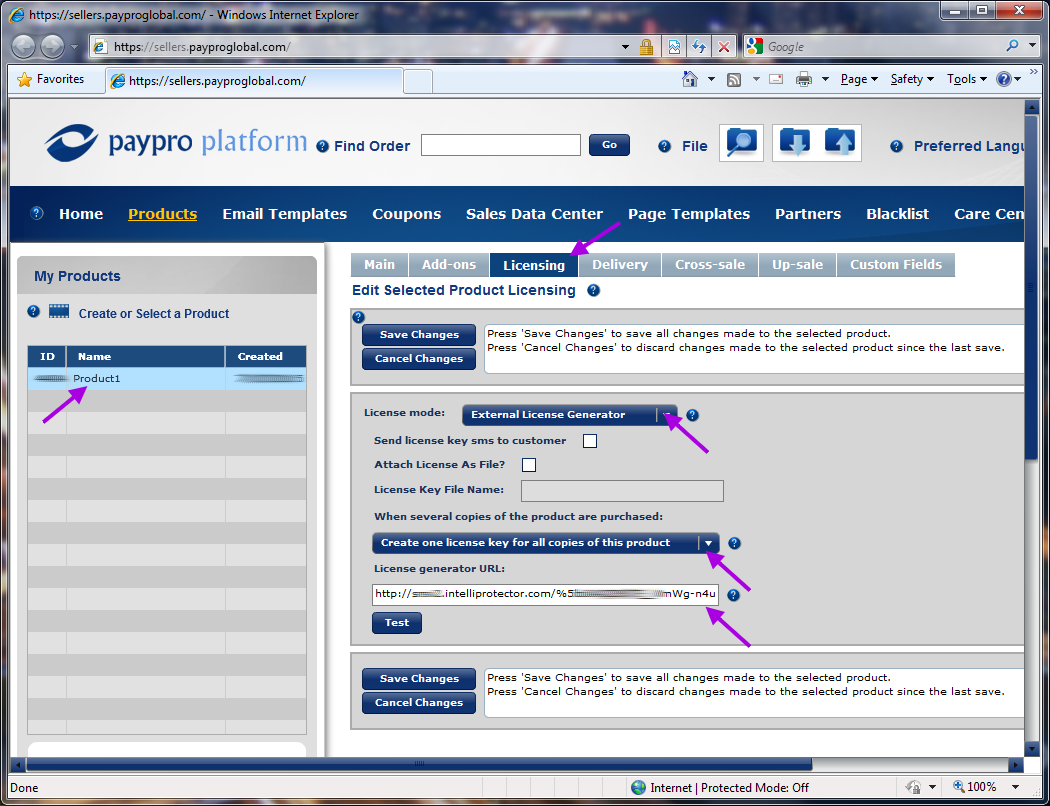Screen dimensions: 1050x806
Task: Switch to the Add-ons tab
Action: [449, 264]
